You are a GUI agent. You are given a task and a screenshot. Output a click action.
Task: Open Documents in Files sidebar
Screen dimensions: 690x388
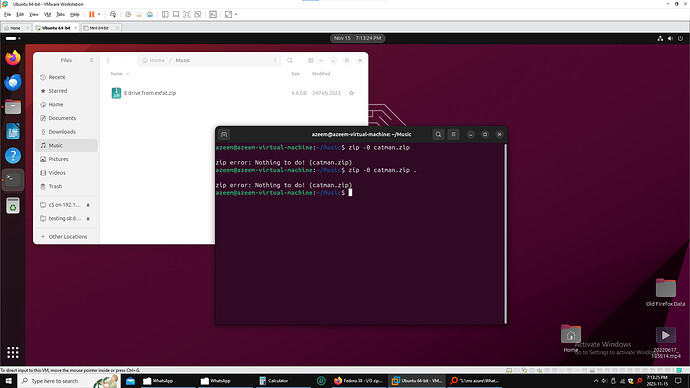(66, 118)
